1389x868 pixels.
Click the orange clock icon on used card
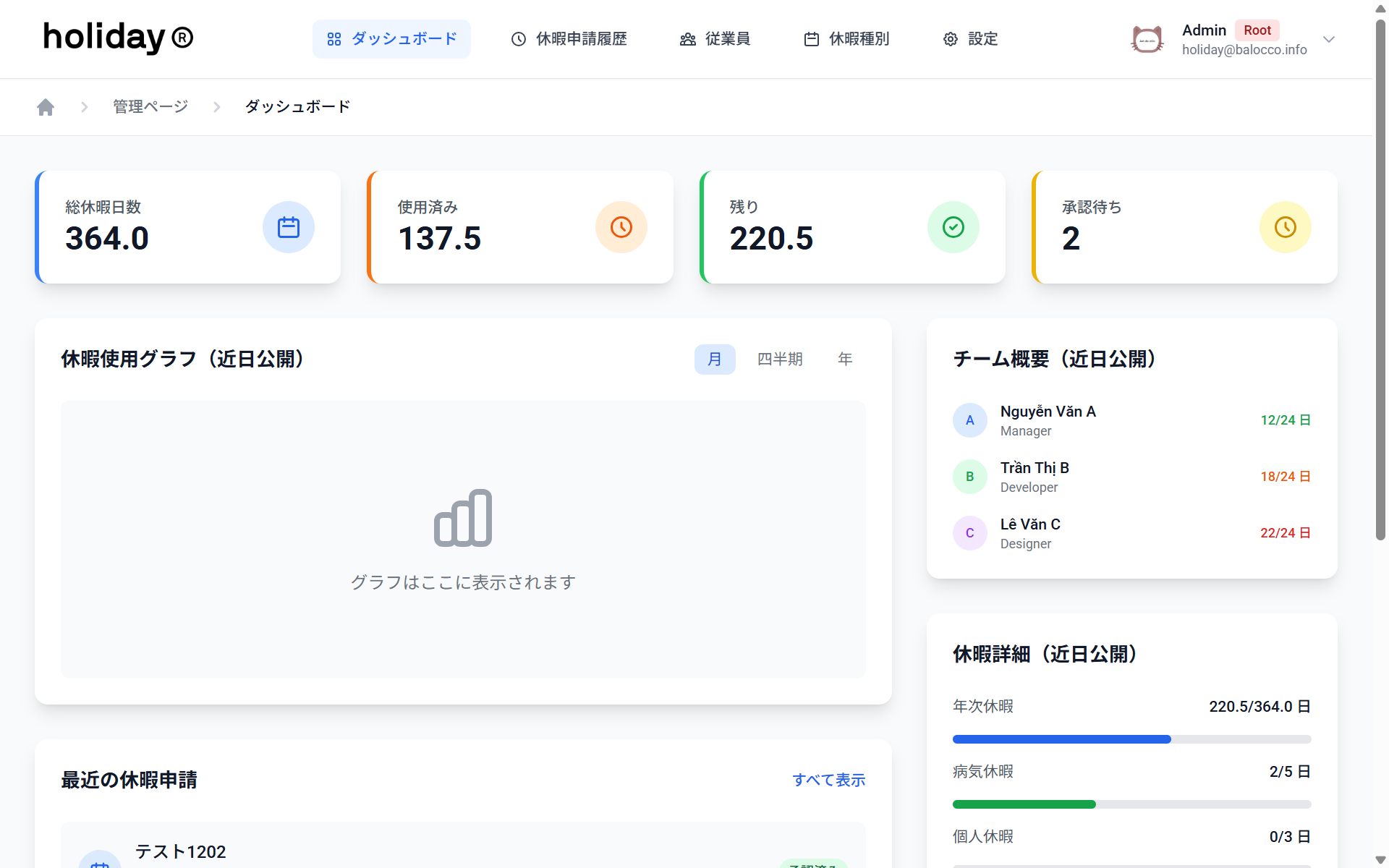(621, 227)
